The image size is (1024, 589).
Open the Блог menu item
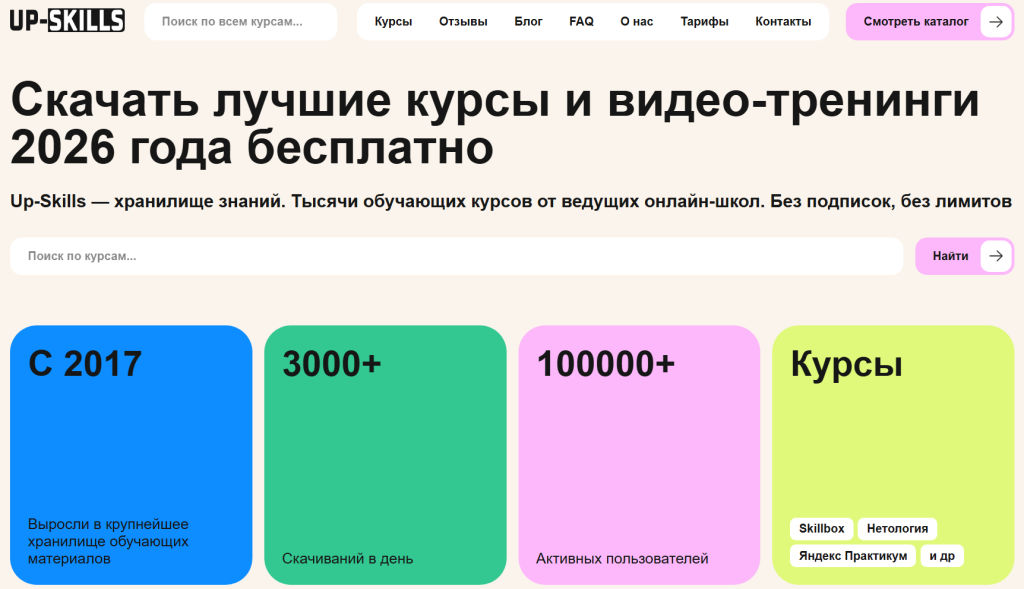coord(529,21)
